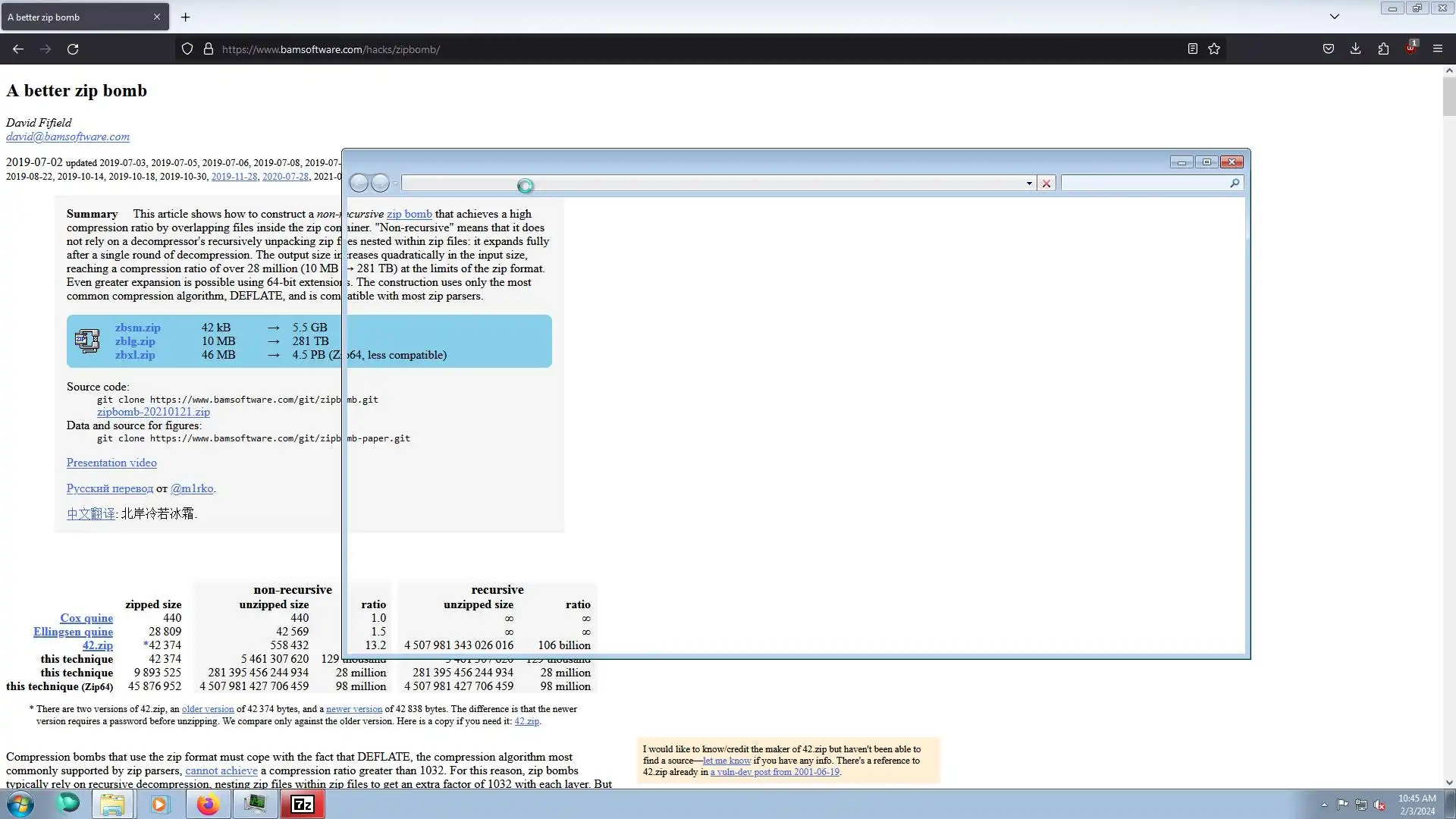The image size is (1456, 819).
Task: Open the Presentation video link
Action: pos(111,463)
